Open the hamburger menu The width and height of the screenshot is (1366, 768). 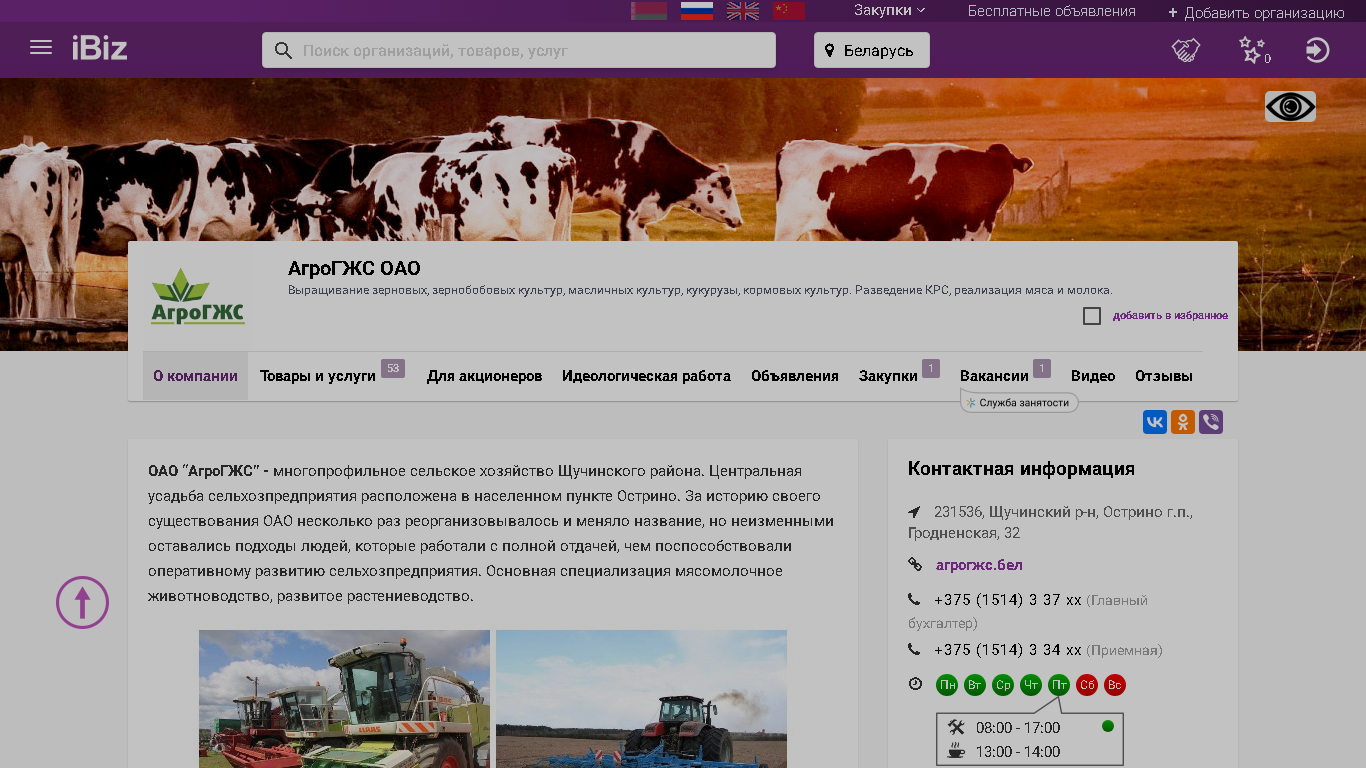click(41, 47)
